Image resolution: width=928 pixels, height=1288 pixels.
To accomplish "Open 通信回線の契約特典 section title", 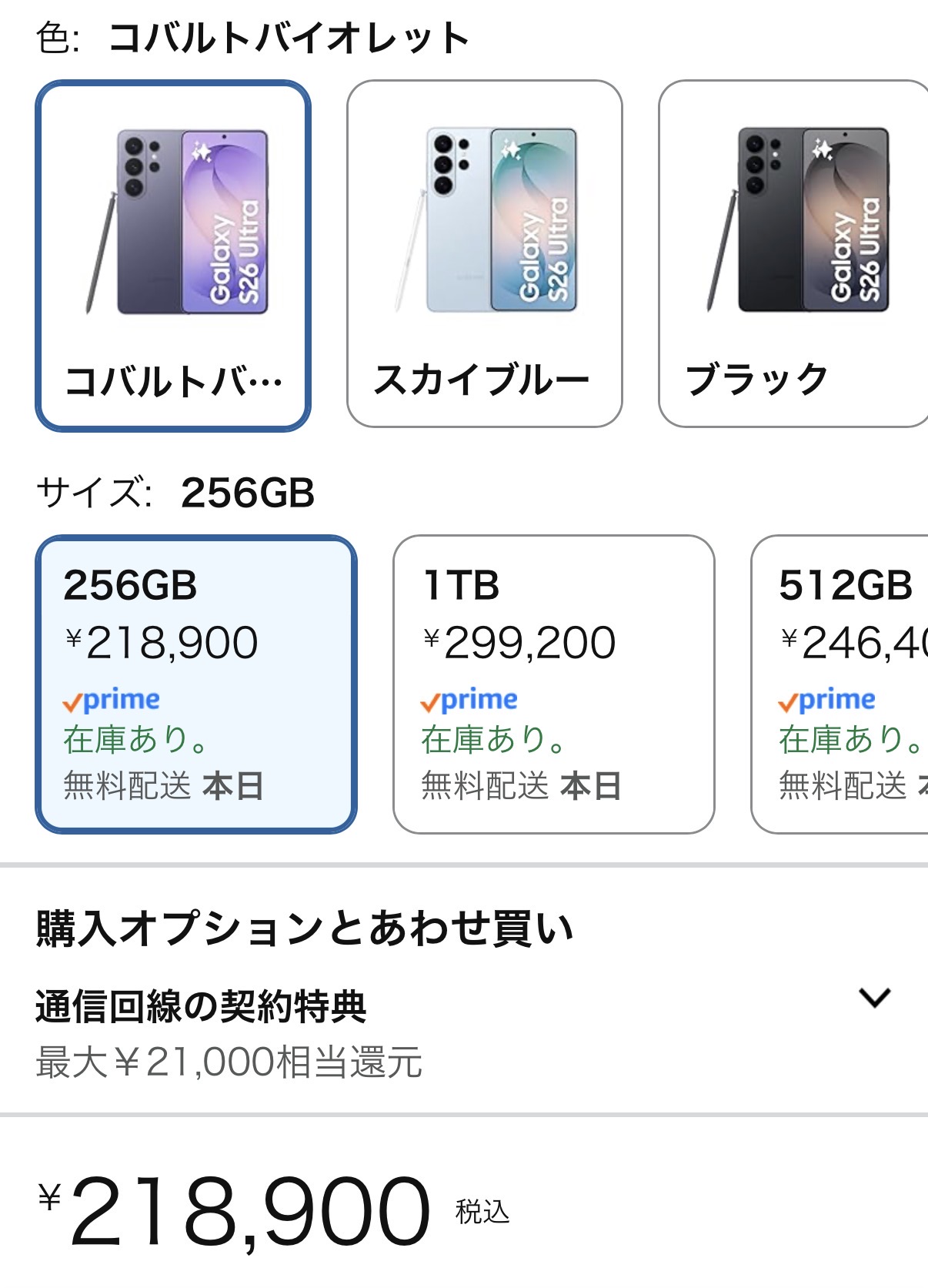I will coord(202,1007).
